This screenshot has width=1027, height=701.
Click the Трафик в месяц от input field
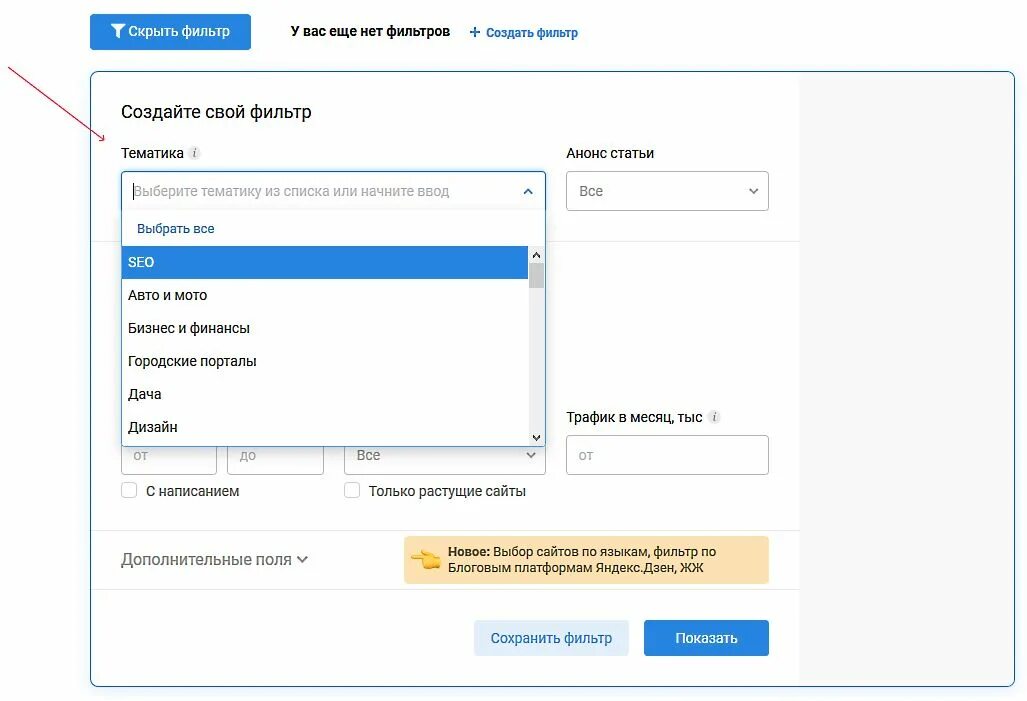[667, 455]
